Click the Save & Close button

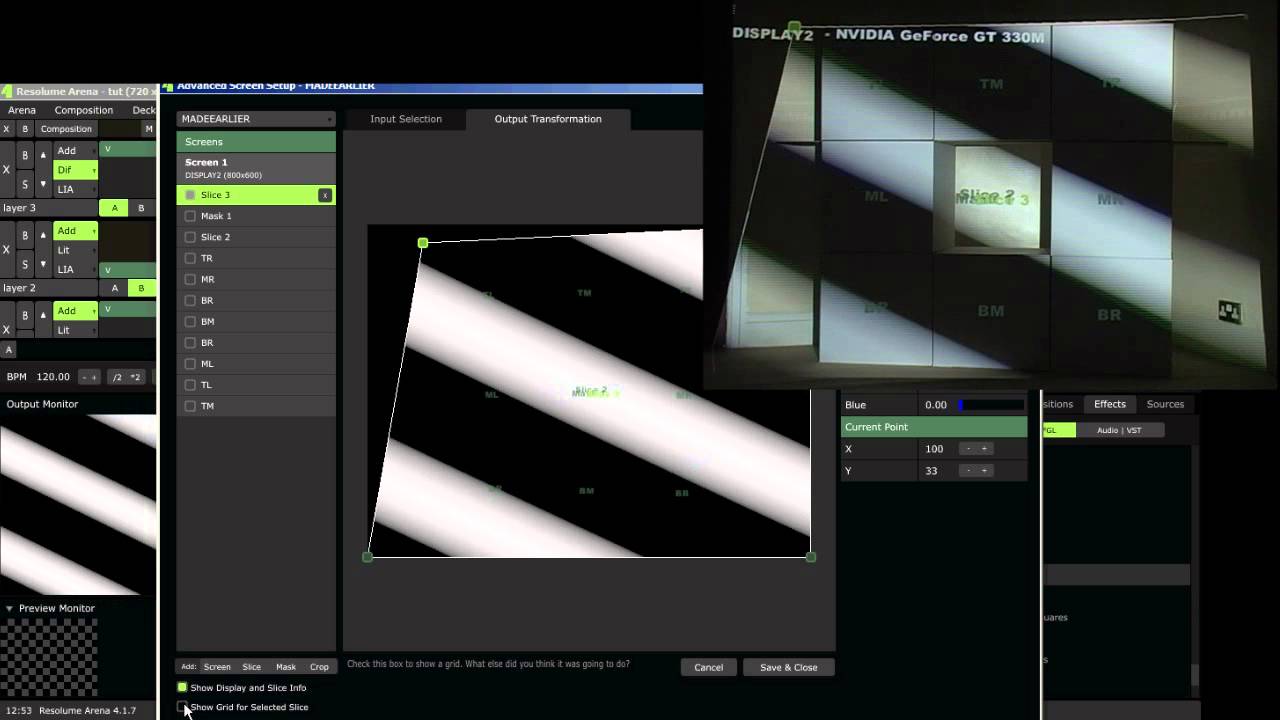[x=788, y=667]
